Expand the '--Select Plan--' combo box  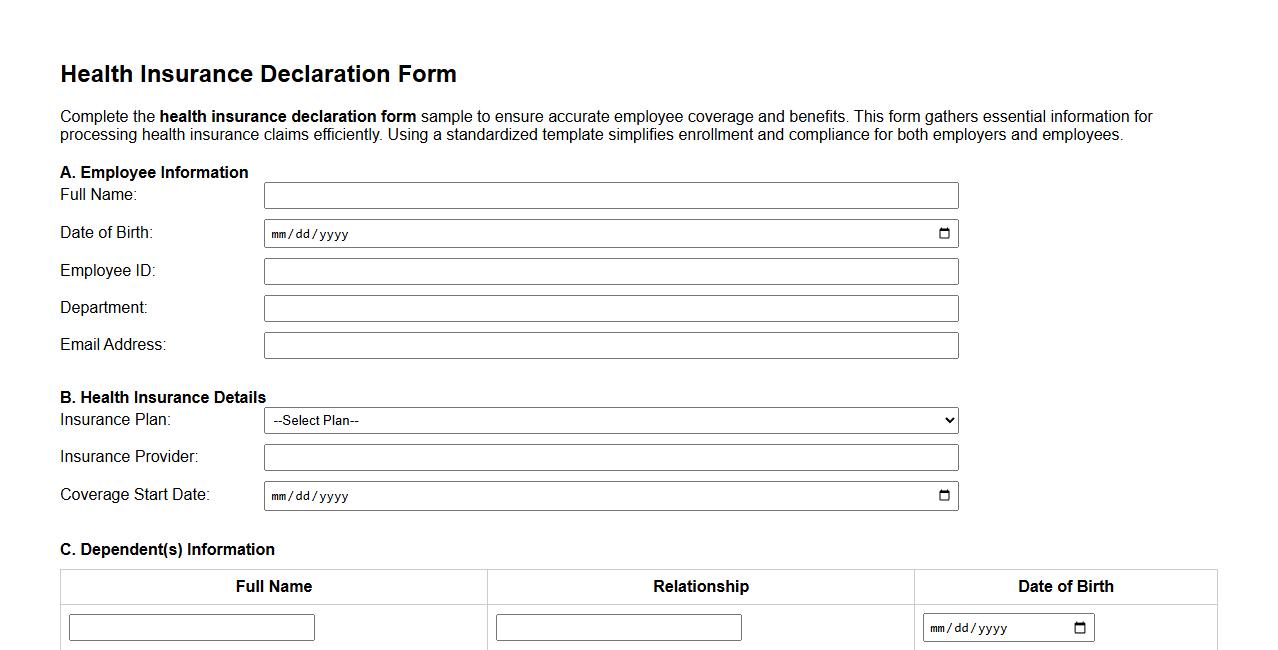click(610, 420)
